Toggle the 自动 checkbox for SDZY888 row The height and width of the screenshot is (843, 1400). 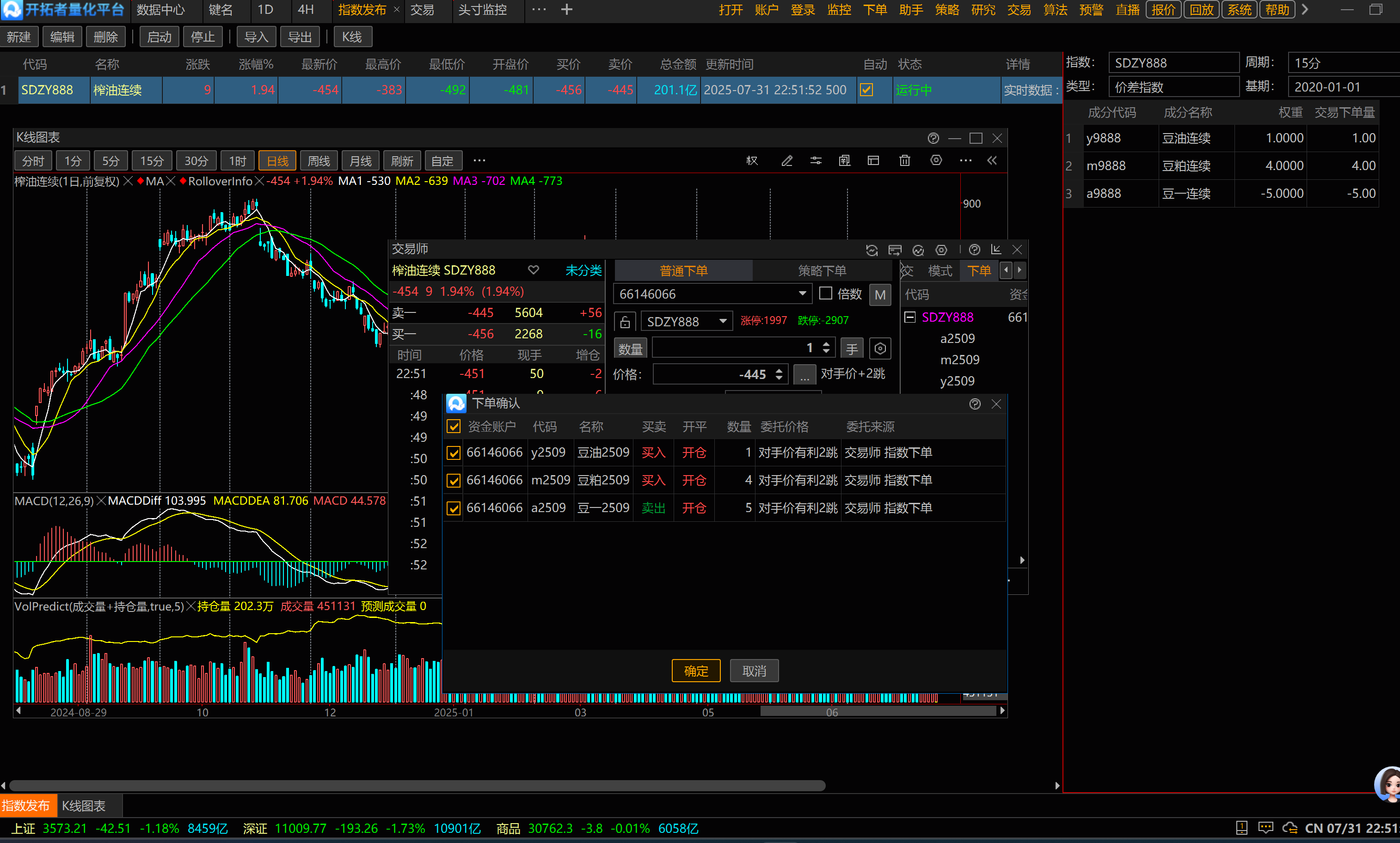866,90
